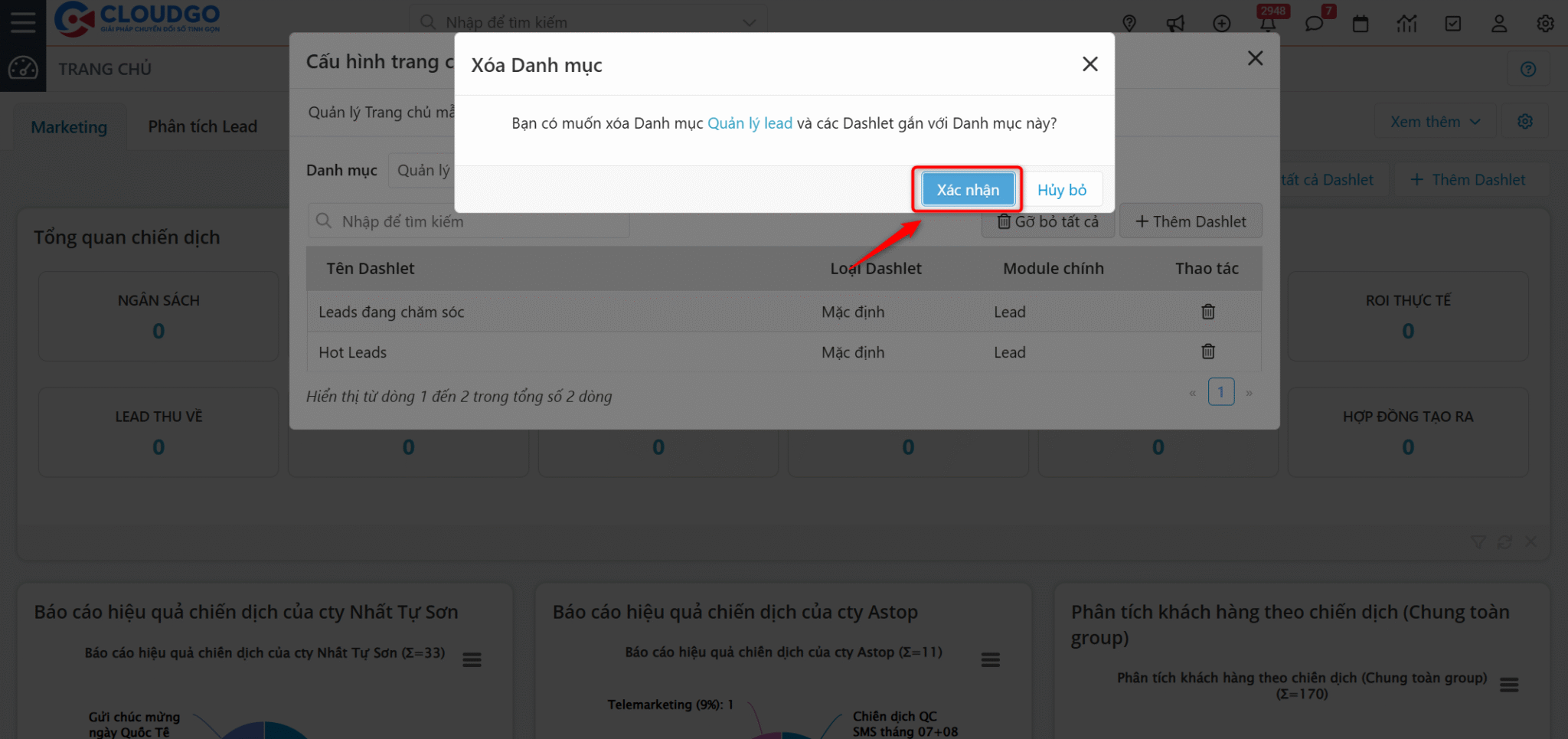This screenshot has height=739, width=1568.
Task: Go to previous pagination page
Action: [1193, 393]
